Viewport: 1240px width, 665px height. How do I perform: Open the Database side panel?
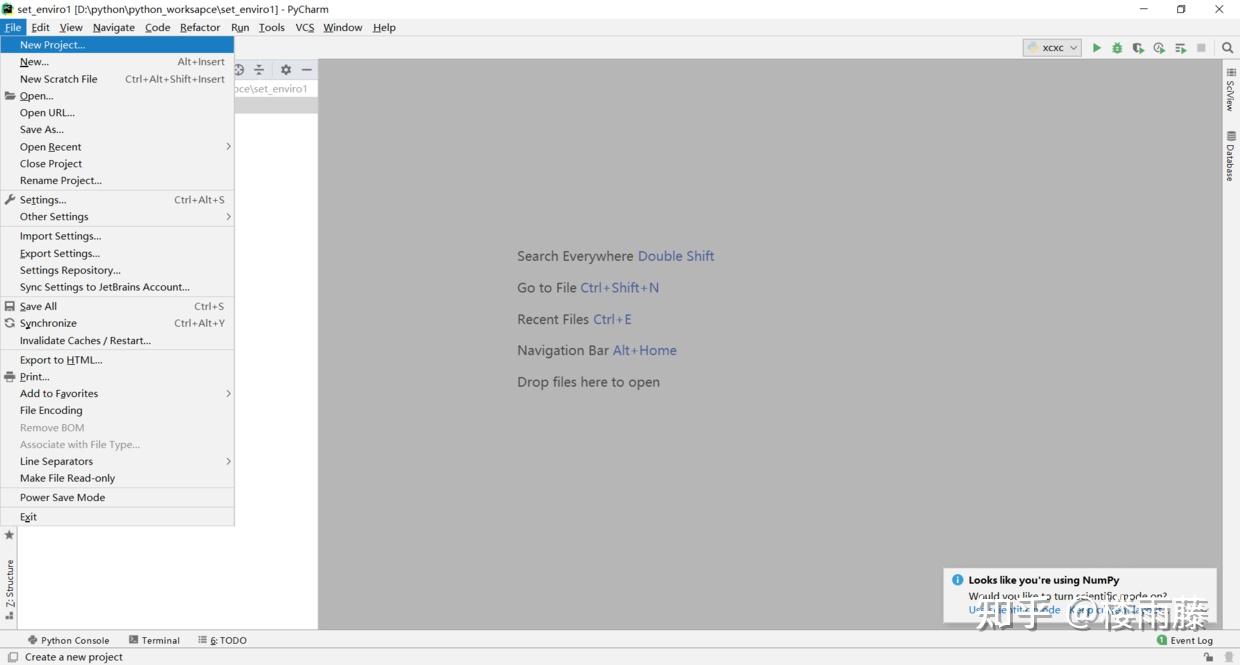pos(1230,156)
